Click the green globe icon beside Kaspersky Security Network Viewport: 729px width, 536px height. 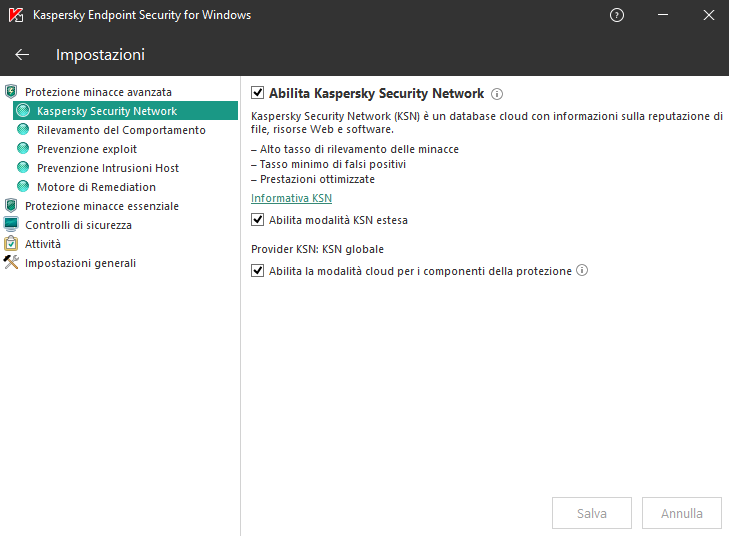23,111
